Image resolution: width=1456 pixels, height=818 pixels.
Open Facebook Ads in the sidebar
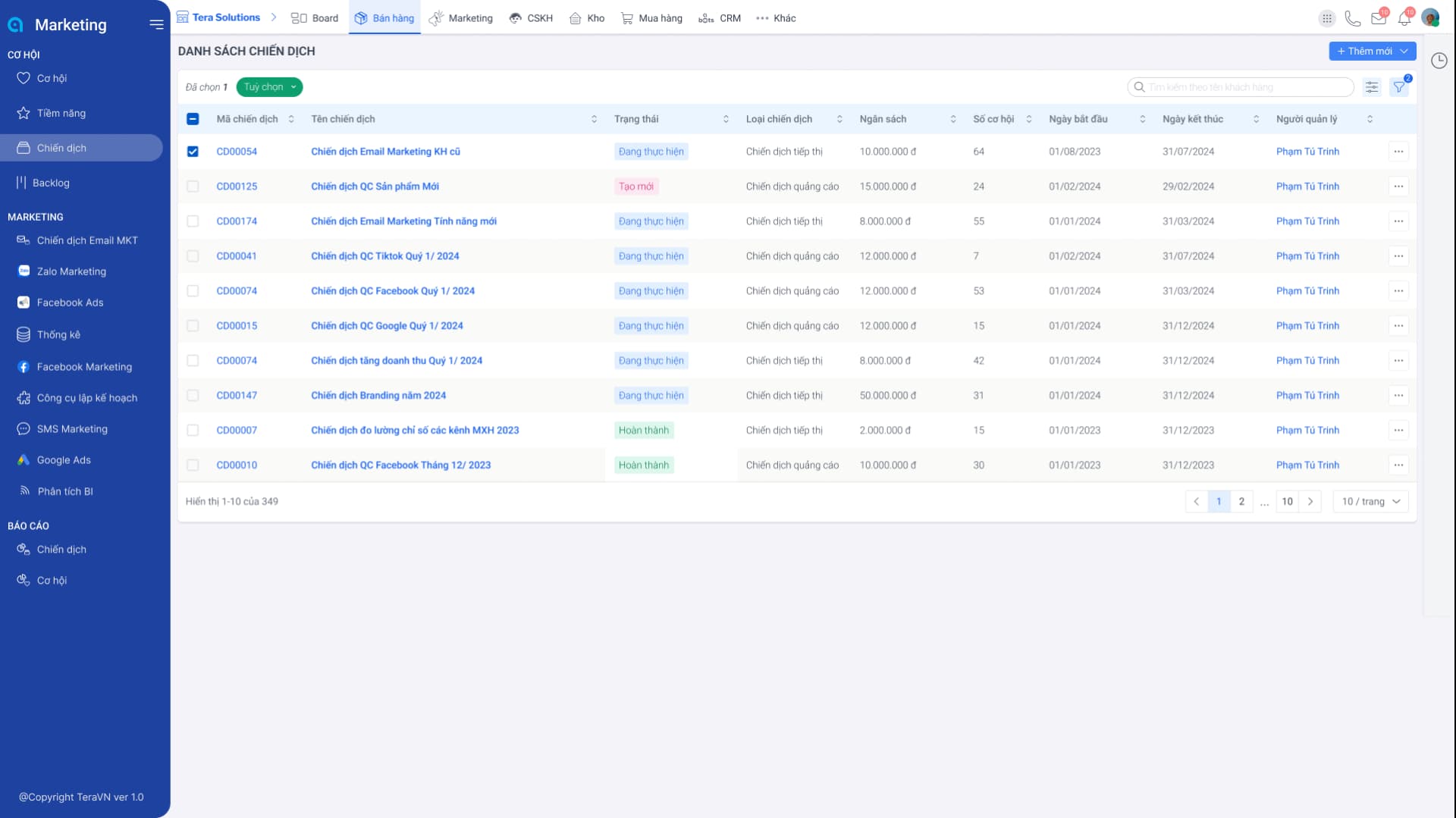(x=70, y=302)
